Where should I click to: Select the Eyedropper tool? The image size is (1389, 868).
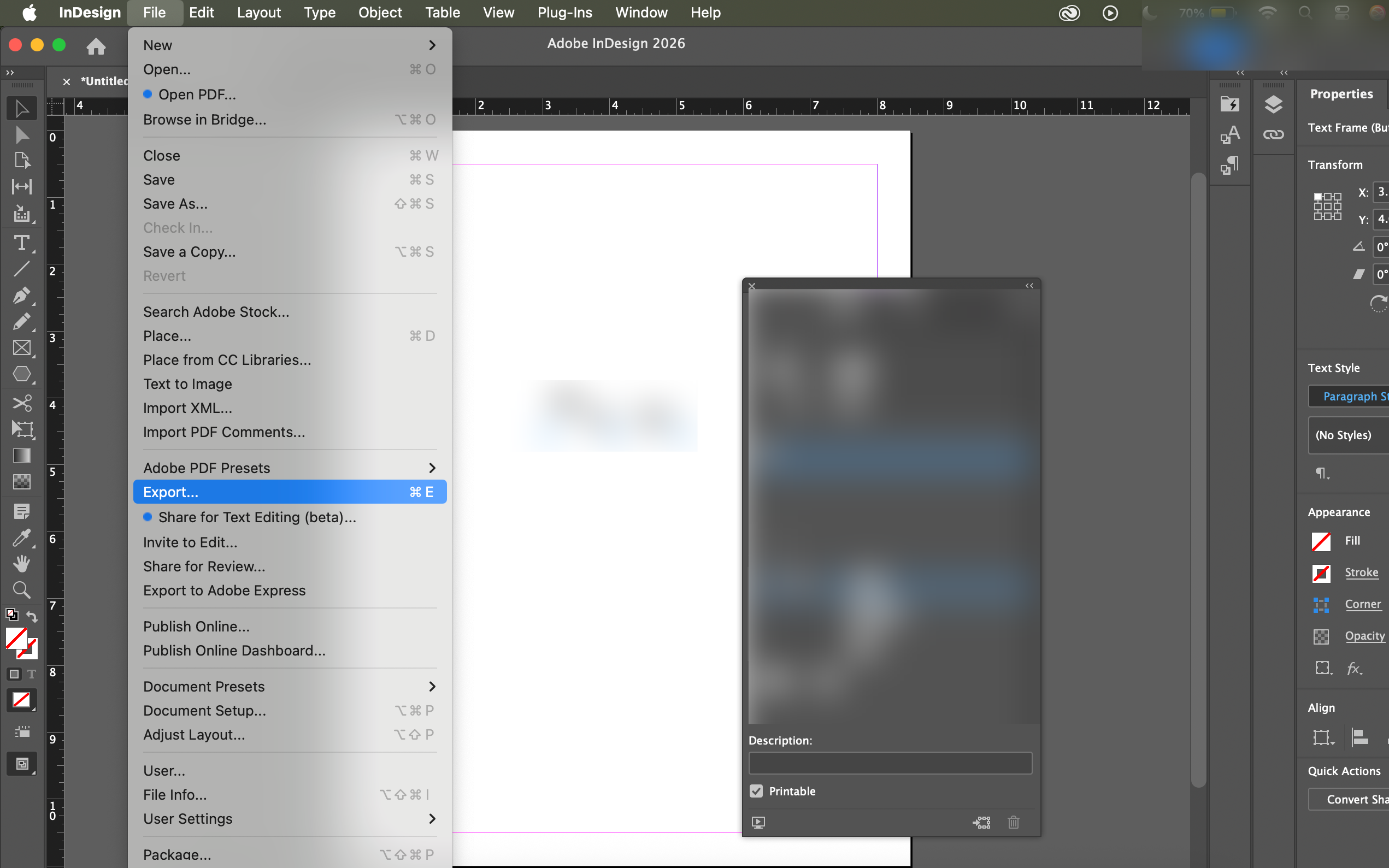21,538
